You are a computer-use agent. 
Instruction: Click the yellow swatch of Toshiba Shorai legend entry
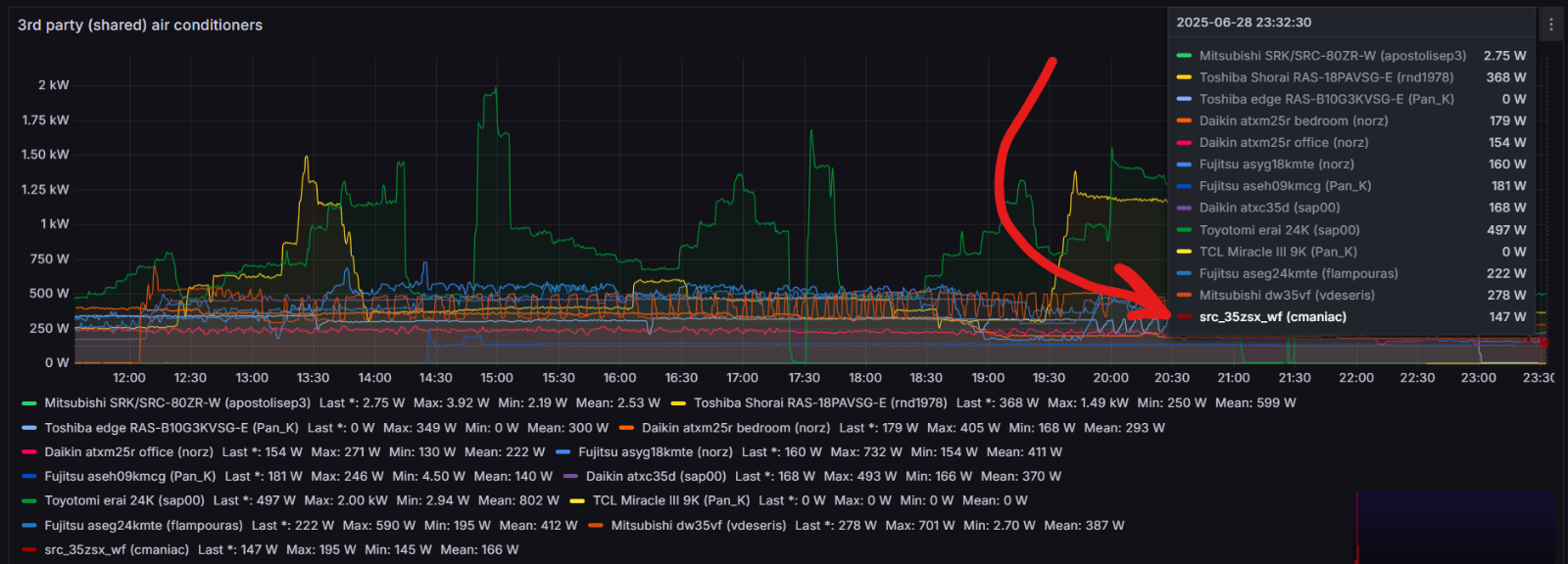point(678,402)
